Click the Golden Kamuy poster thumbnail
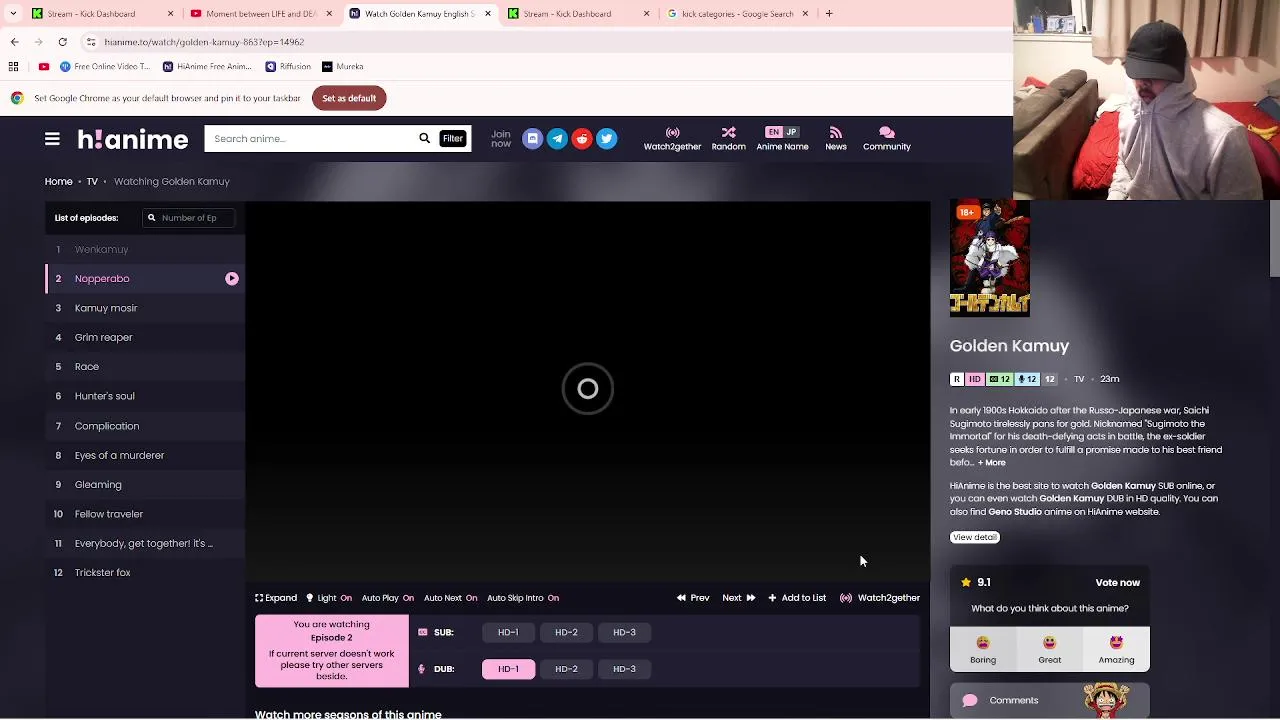The width and height of the screenshot is (1280, 720). 990,258
